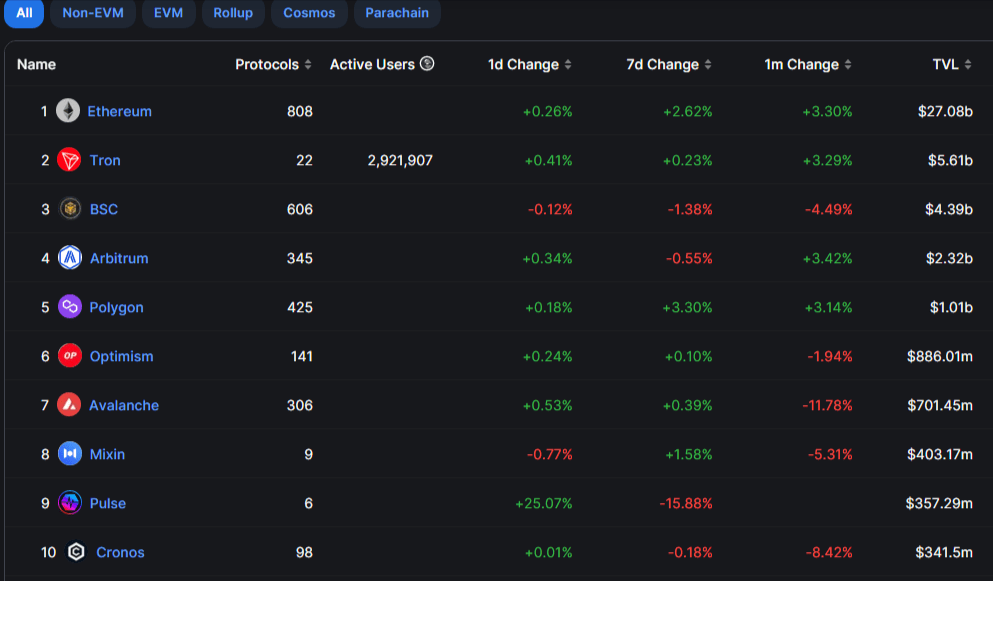The image size is (993, 618).
Task: Sort table by Protocols column arrows
Action: coord(308,65)
